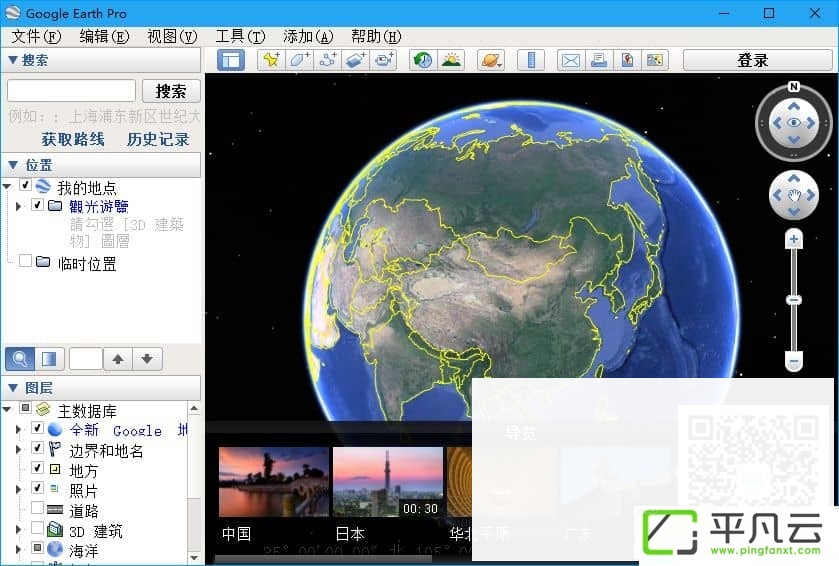Screen dimensions: 839x566
Task: Collapse the 我的地点 tree node
Action: click(7, 186)
